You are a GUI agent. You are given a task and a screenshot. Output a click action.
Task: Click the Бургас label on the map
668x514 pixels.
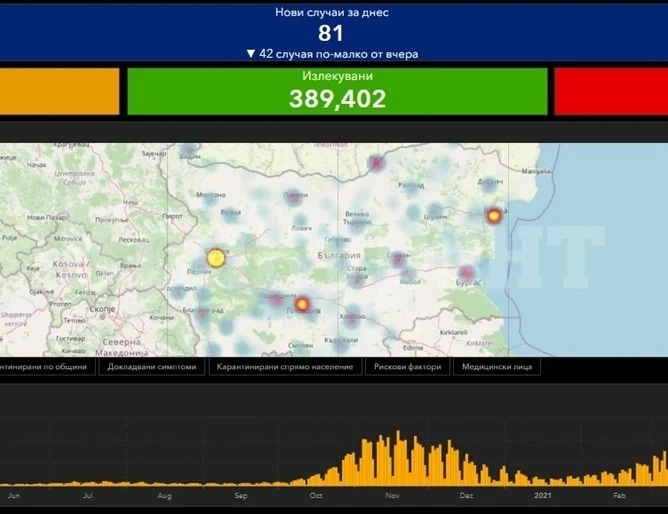pyautogui.click(x=468, y=282)
